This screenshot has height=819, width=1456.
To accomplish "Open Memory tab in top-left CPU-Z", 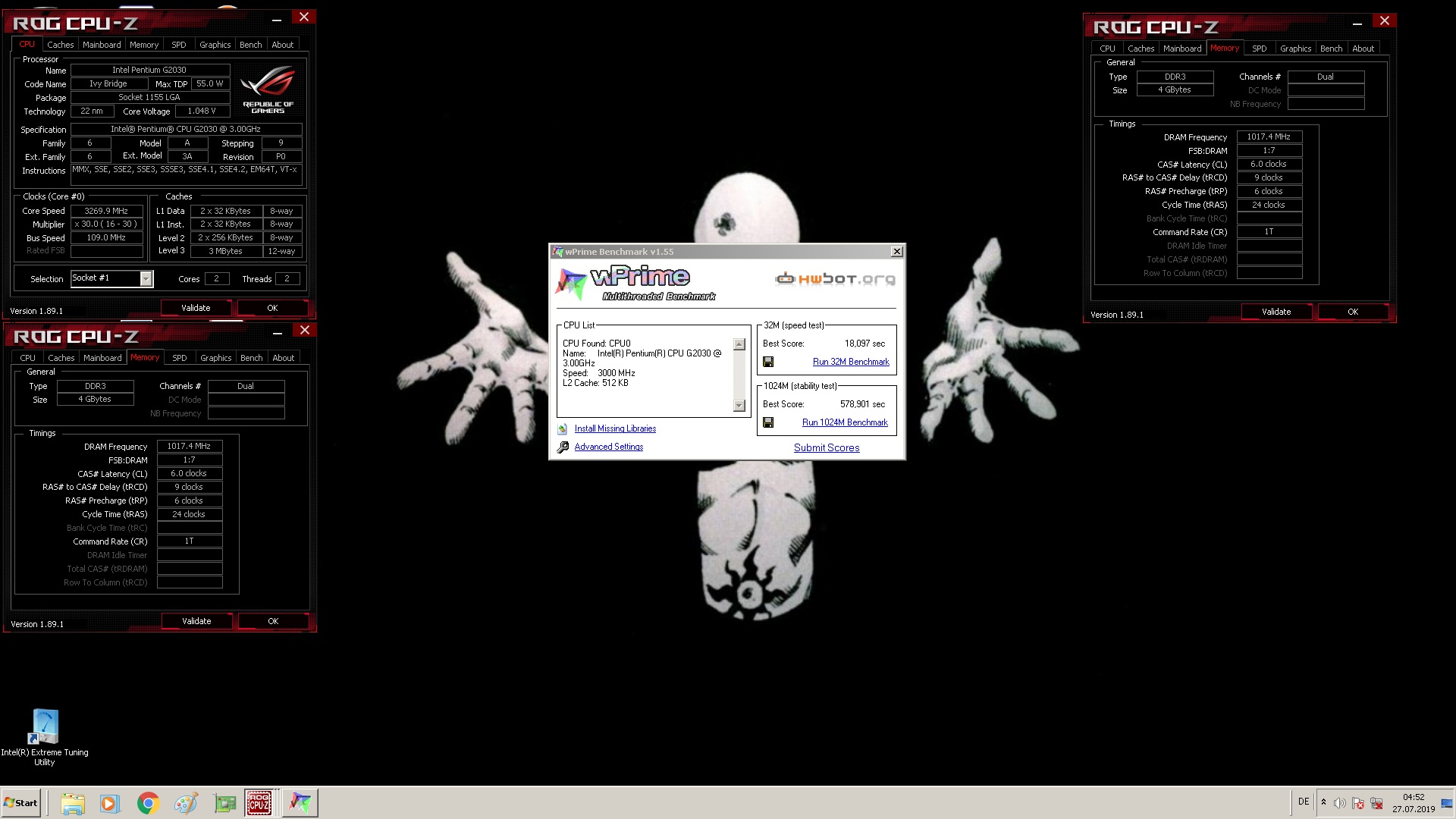I will pyautogui.click(x=144, y=45).
